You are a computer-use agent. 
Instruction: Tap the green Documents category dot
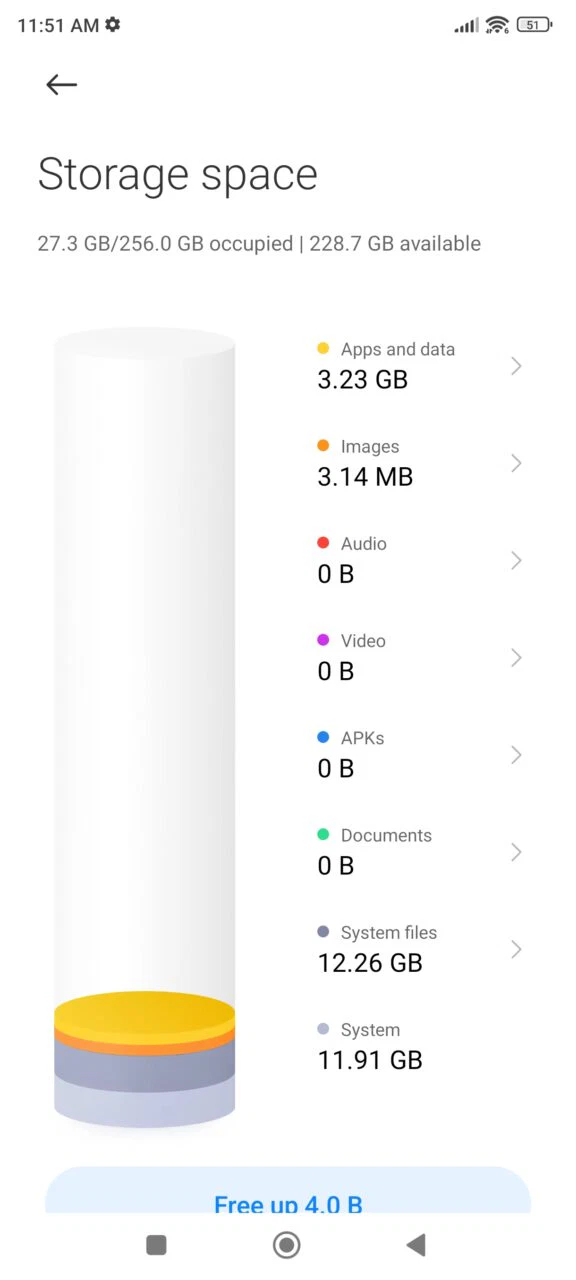(322, 834)
